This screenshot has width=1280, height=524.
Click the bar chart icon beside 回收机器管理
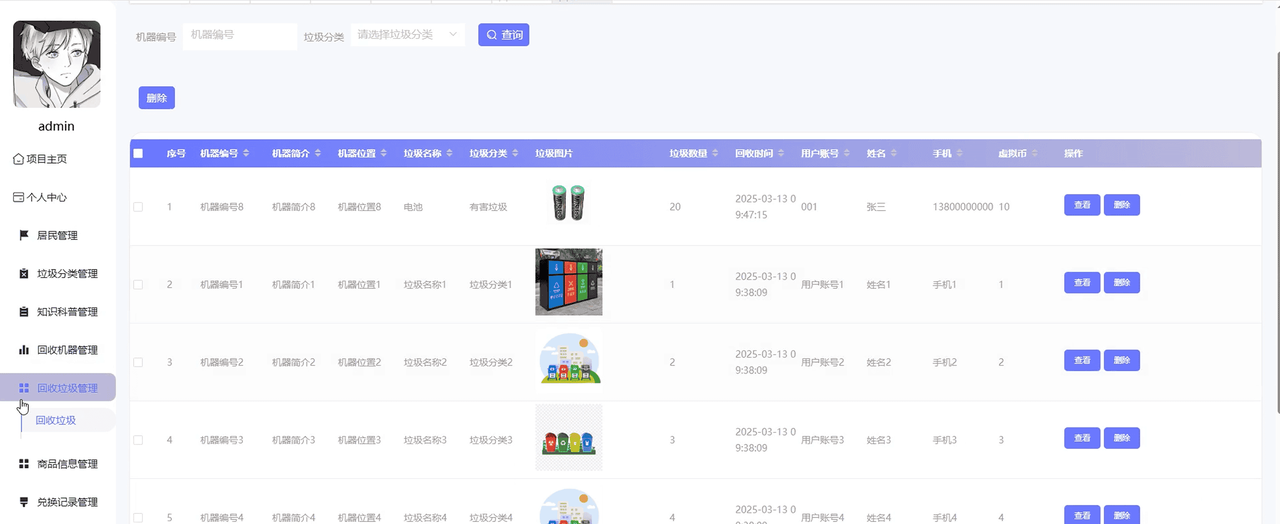coord(24,350)
